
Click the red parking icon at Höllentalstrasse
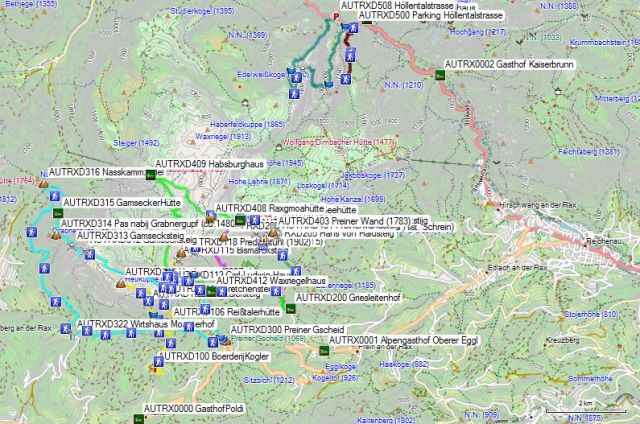tap(336, 16)
